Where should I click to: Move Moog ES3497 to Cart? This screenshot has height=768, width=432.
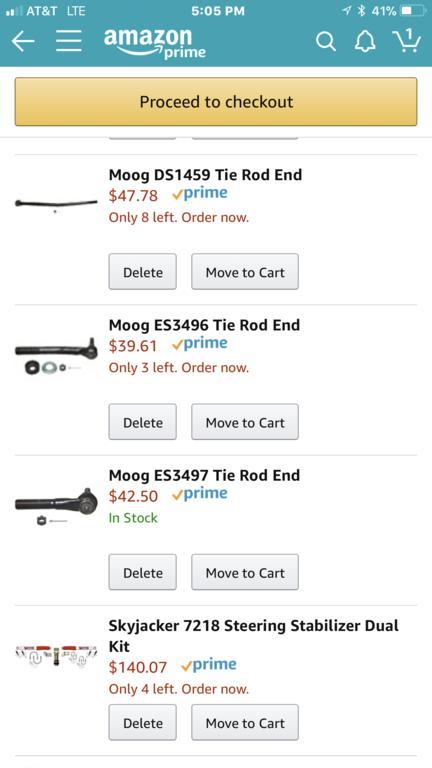click(245, 573)
